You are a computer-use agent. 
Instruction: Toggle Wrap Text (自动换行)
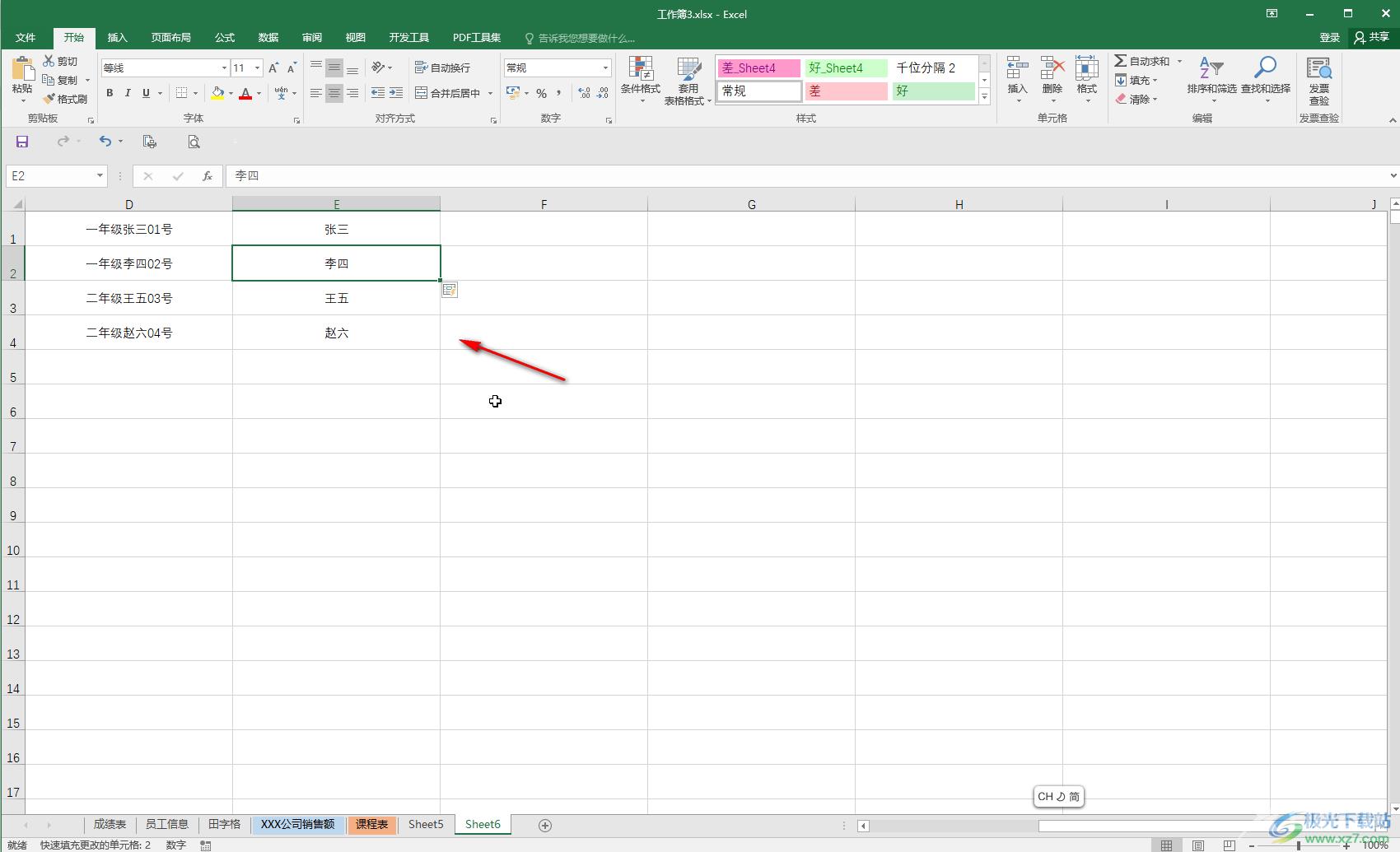coord(443,68)
